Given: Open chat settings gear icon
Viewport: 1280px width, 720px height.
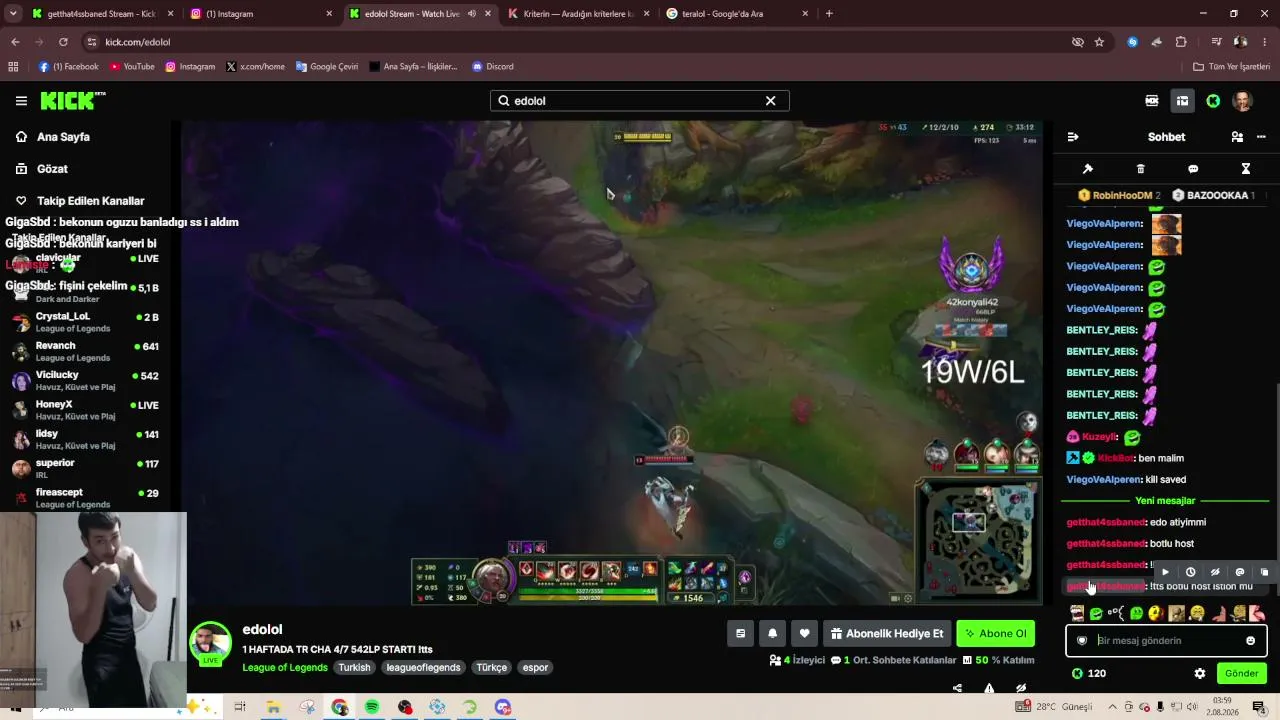Looking at the screenshot, I should (x=1200, y=674).
